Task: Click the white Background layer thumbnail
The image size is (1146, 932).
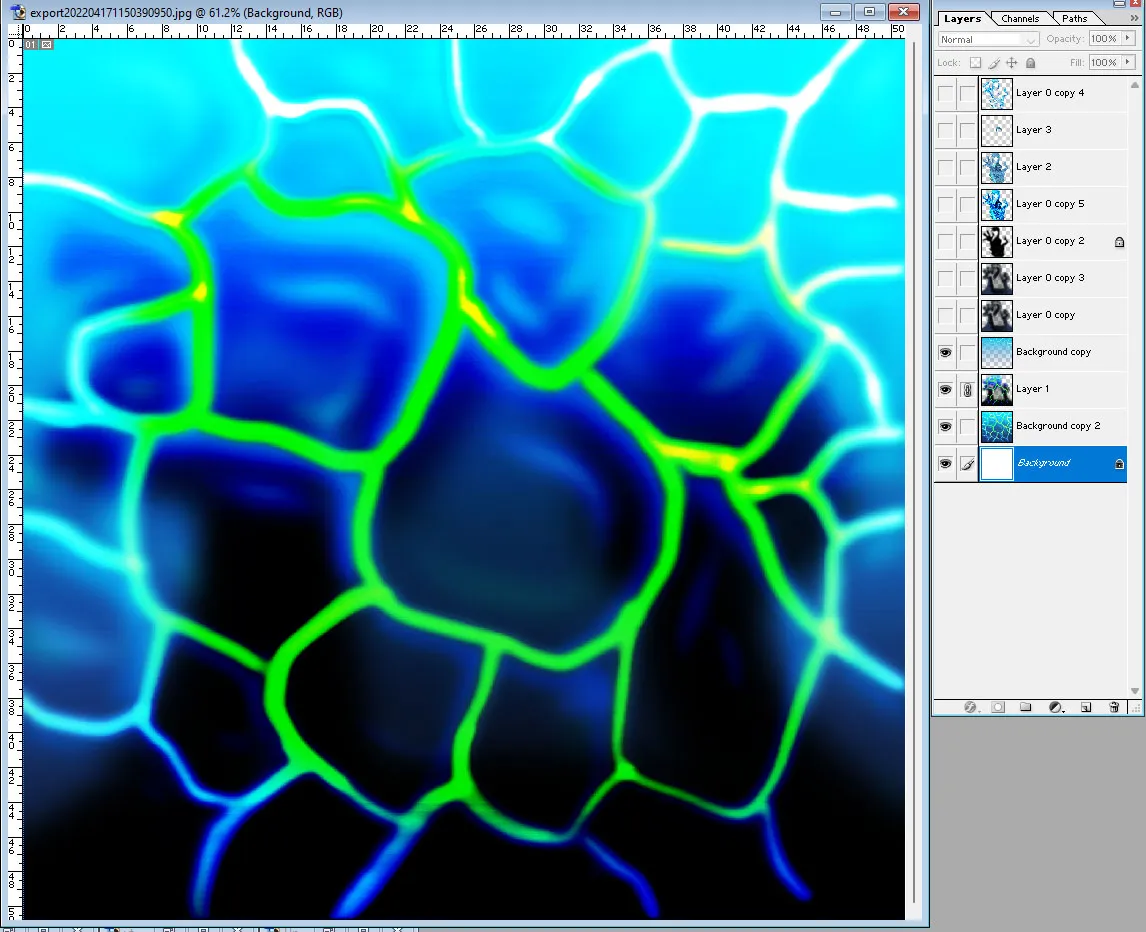Action: tap(996, 463)
